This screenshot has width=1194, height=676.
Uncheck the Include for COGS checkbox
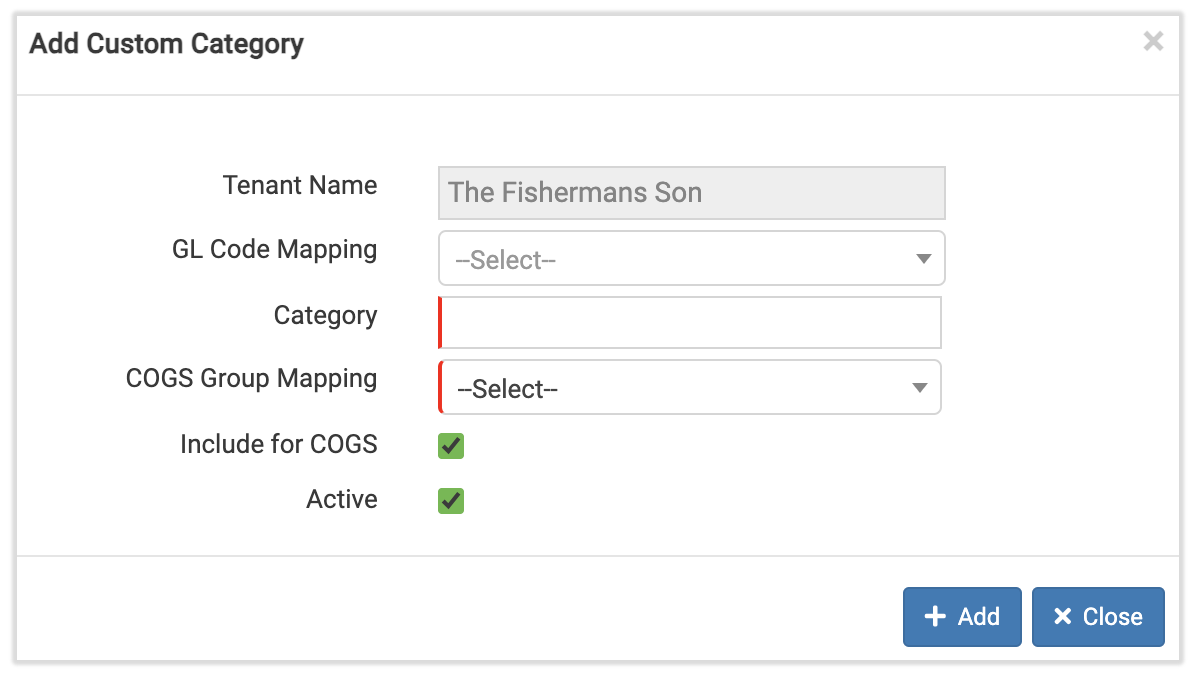(x=451, y=446)
